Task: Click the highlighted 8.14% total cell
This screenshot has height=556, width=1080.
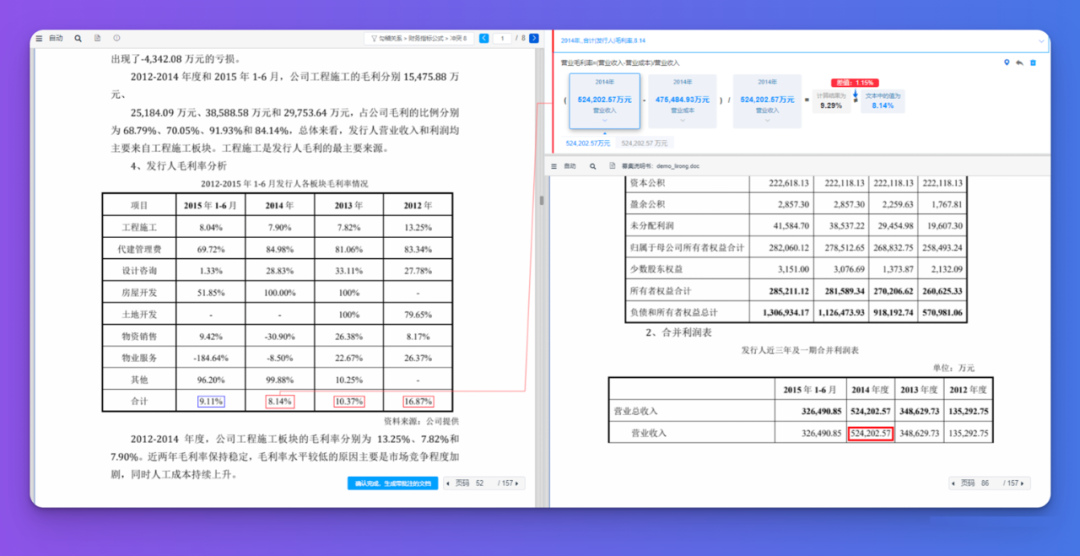Action: (x=280, y=401)
